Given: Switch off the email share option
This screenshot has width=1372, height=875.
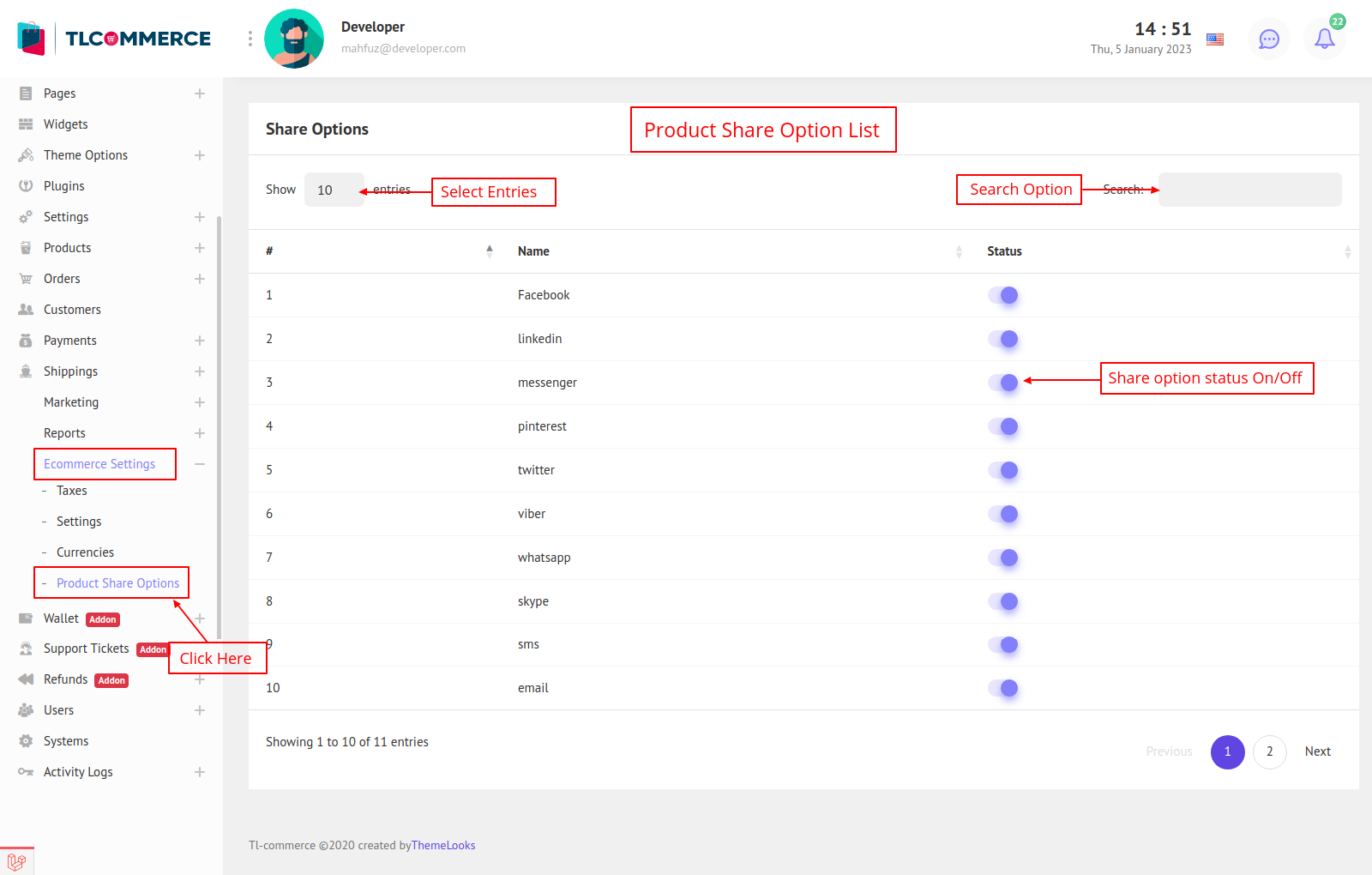Looking at the screenshot, I should [1002, 688].
